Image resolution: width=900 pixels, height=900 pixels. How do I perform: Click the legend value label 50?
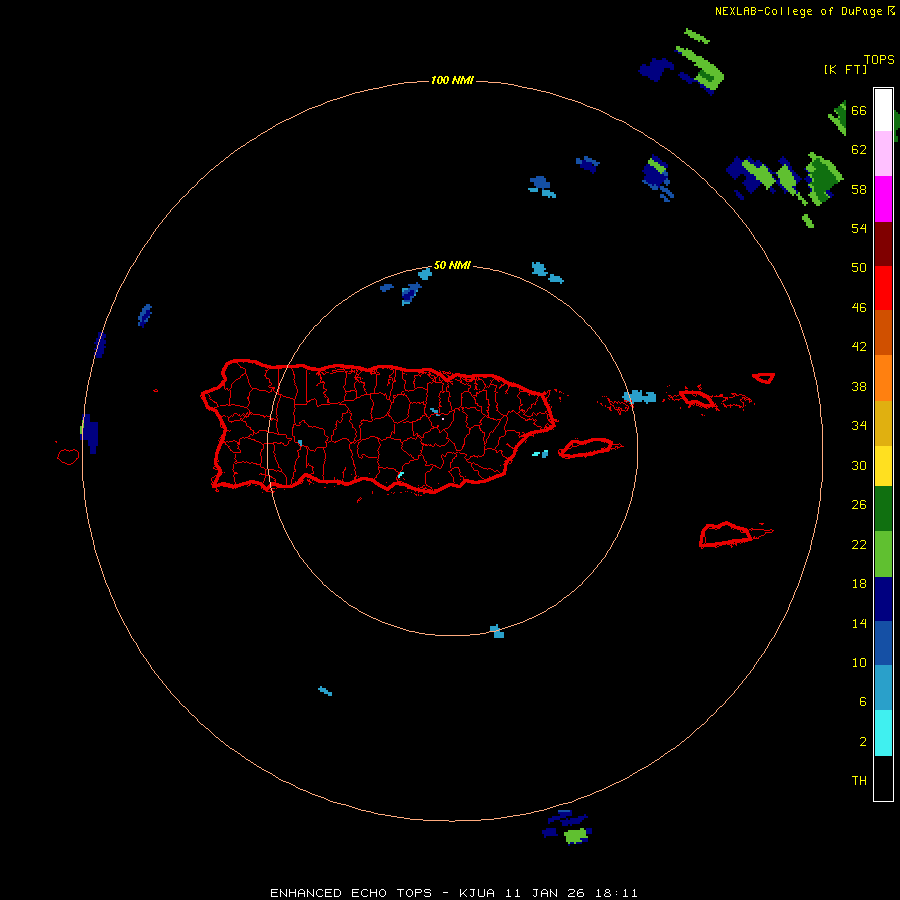[859, 268]
